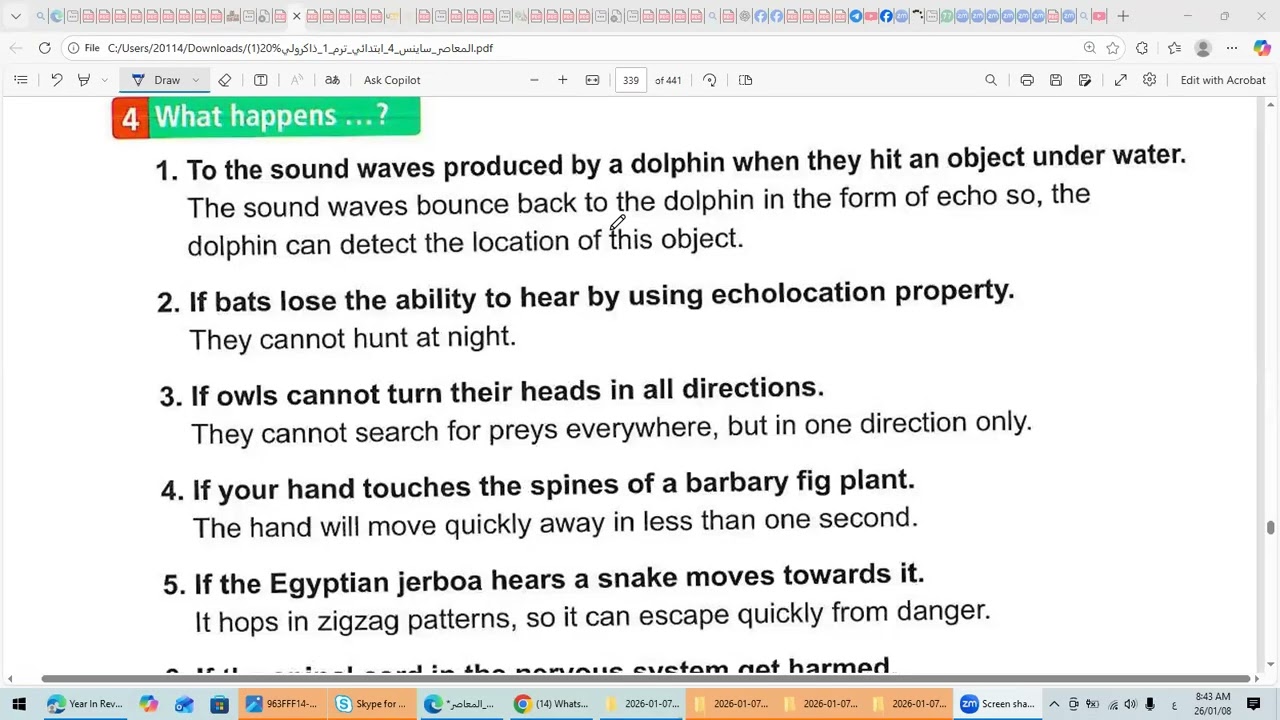
Task: Click the '4 What happens ...?' heading
Action: pos(266,117)
